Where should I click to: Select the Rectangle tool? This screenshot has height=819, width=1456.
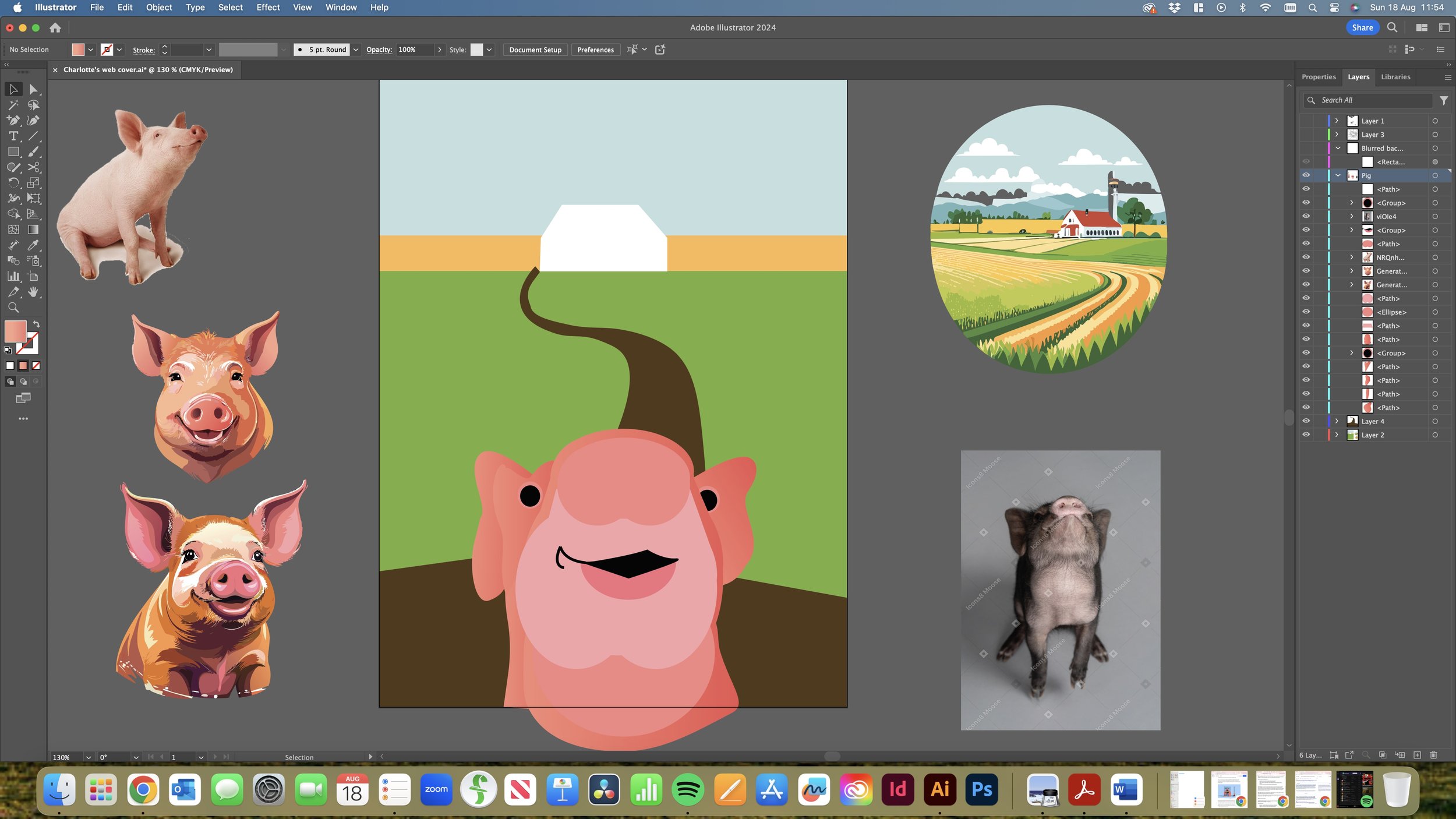pyautogui.click(x=13, y=151)
